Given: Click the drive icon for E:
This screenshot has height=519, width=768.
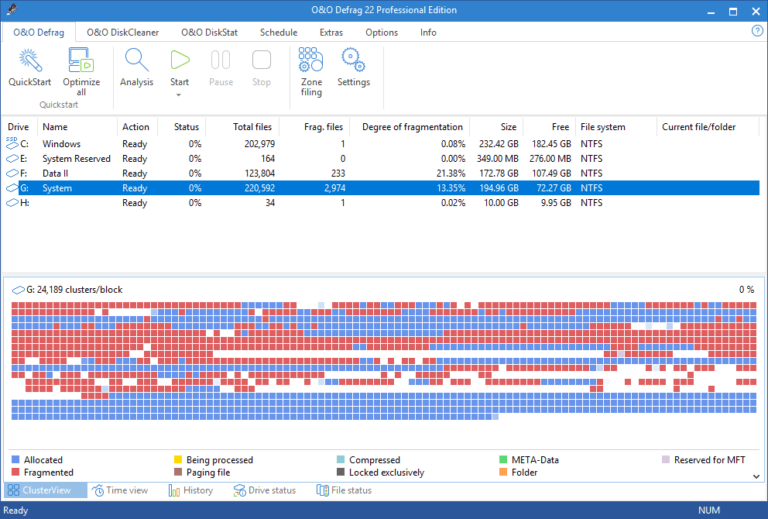Looking at the screenshot, I should pos(12,159).
